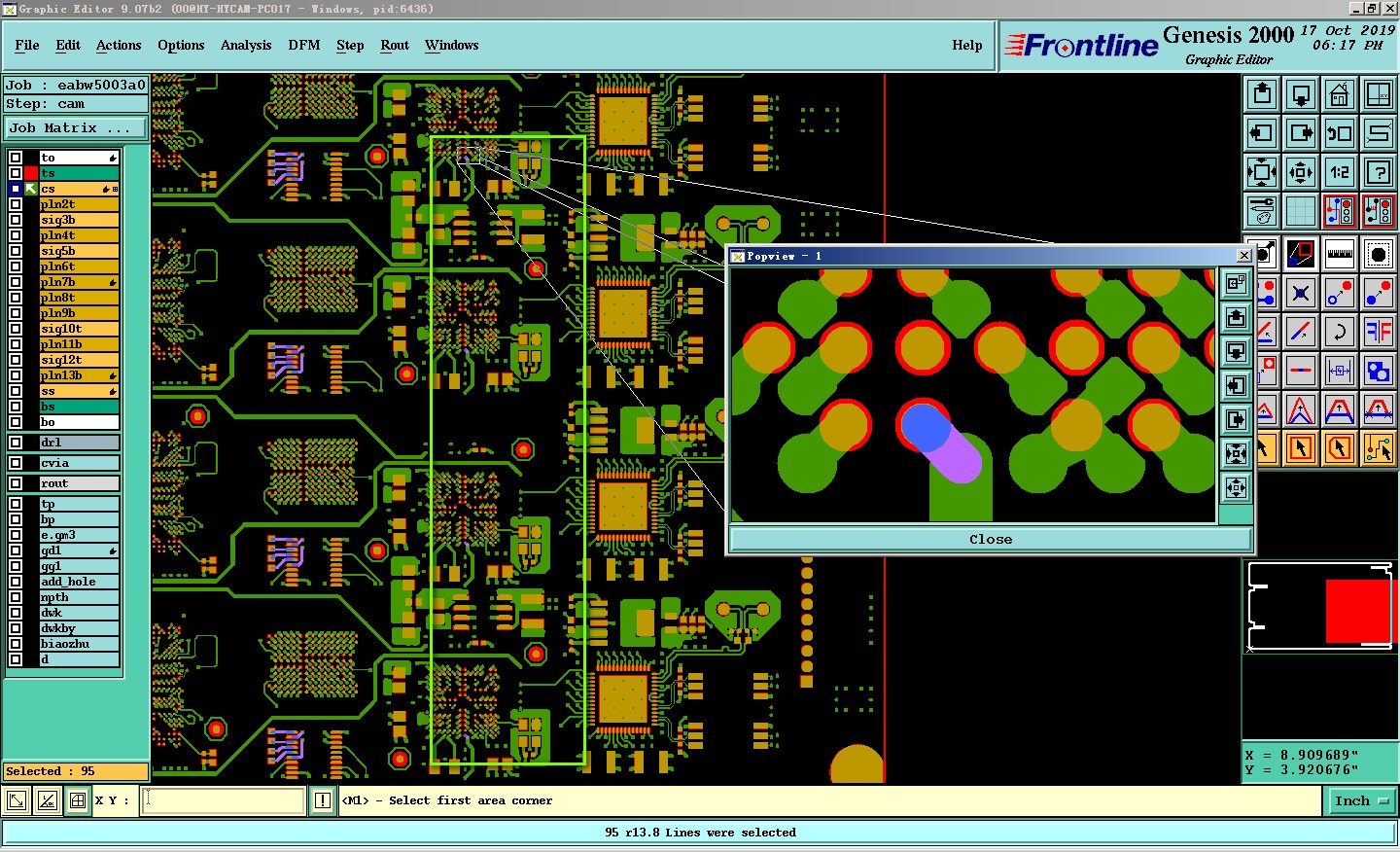Click the pan down view icon
The width and height of the screenshot is (1400, 852).
click(1301, 94)
